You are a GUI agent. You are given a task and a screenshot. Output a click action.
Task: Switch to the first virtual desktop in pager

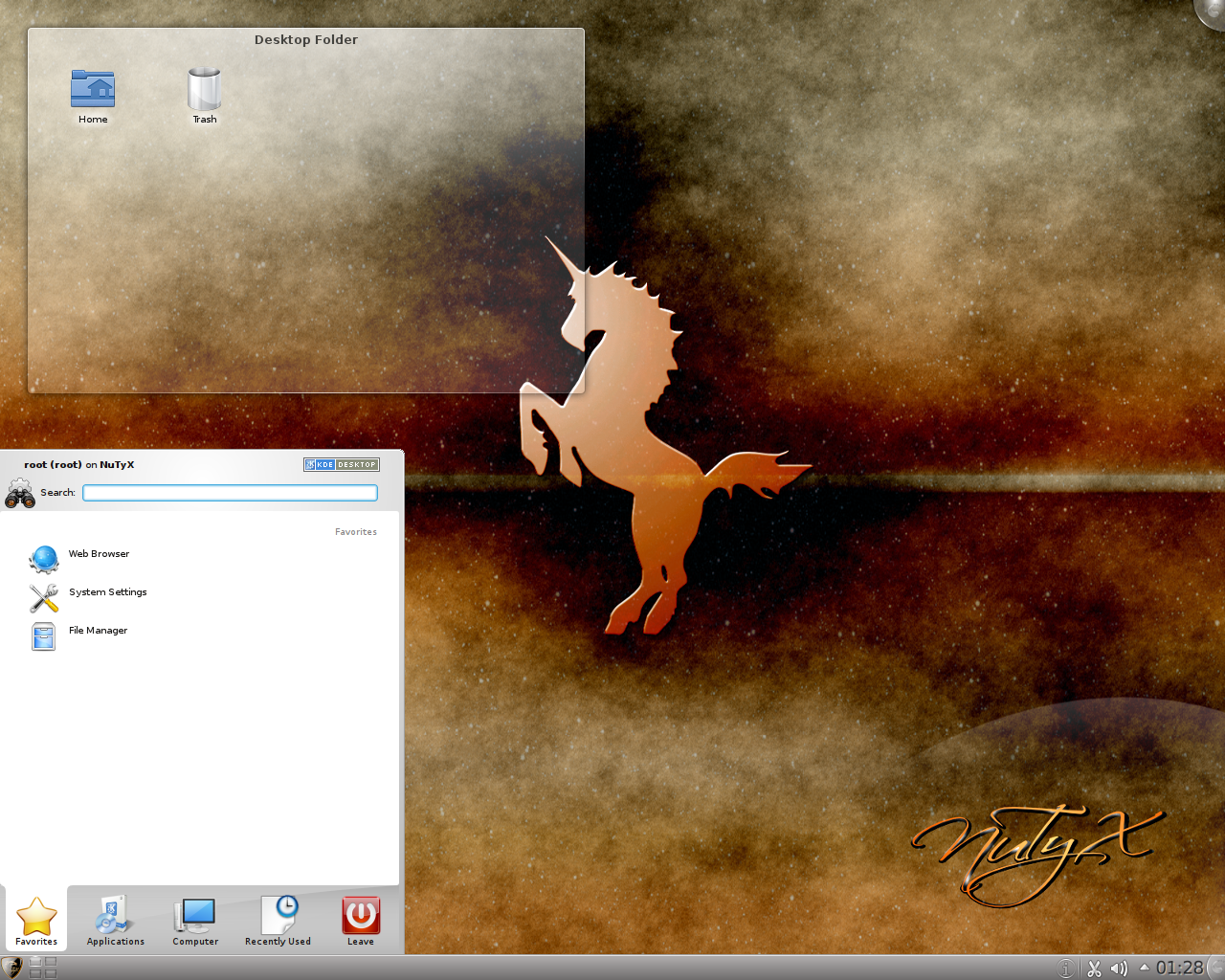tap(35, 962)
